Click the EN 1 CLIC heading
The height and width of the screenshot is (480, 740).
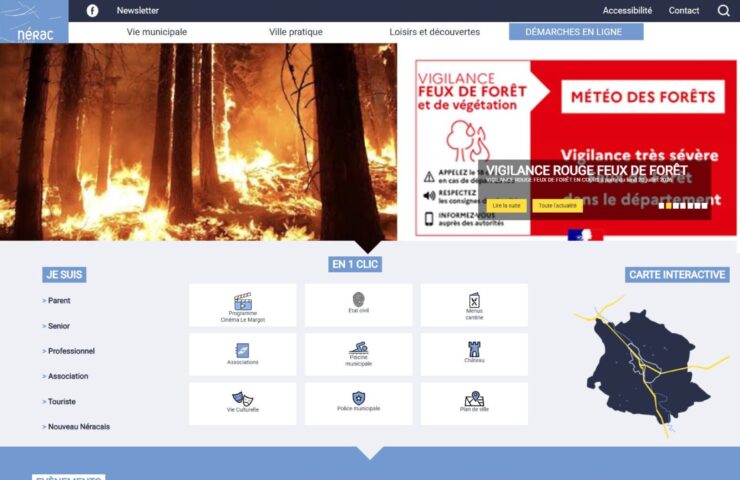pos(355,264)
